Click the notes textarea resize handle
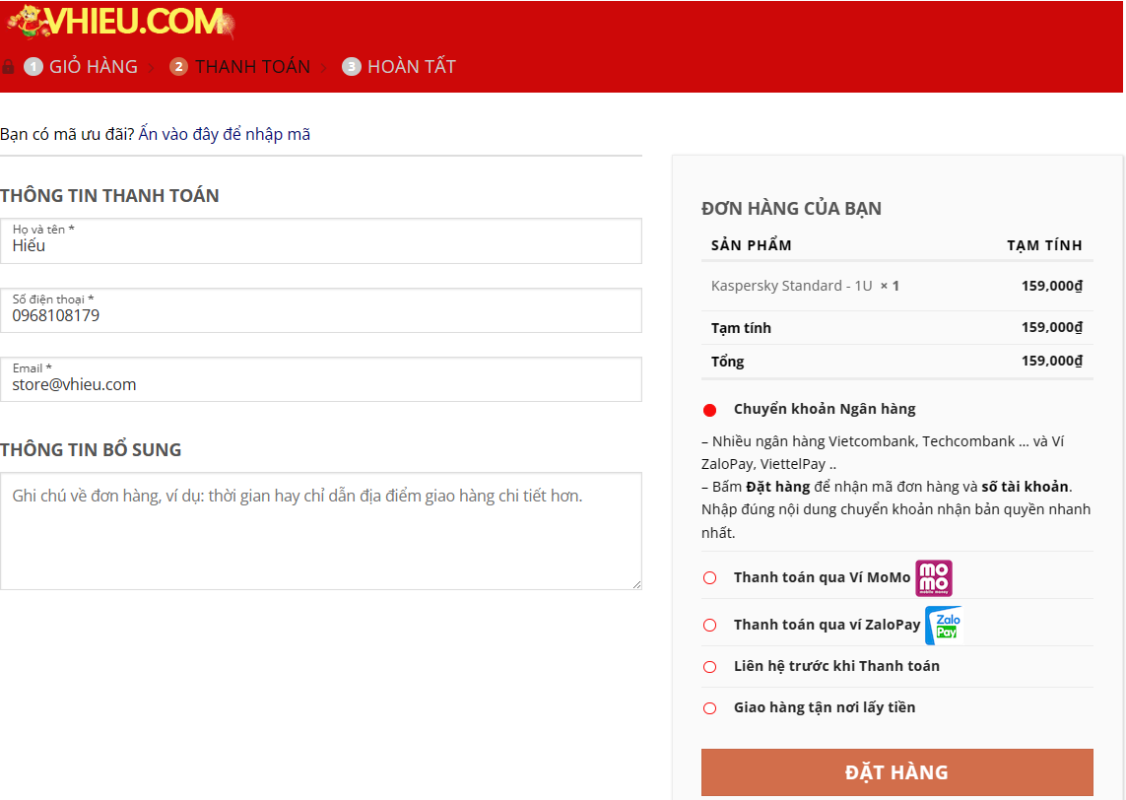Screen dimensions: 1126x800 coord(636,585)
